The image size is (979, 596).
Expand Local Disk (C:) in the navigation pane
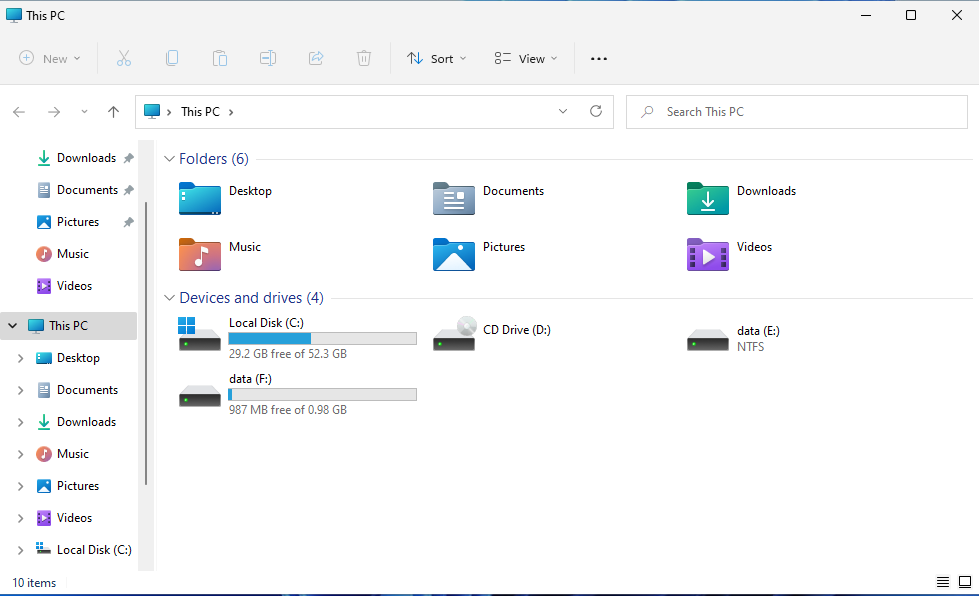pos(20,549)
